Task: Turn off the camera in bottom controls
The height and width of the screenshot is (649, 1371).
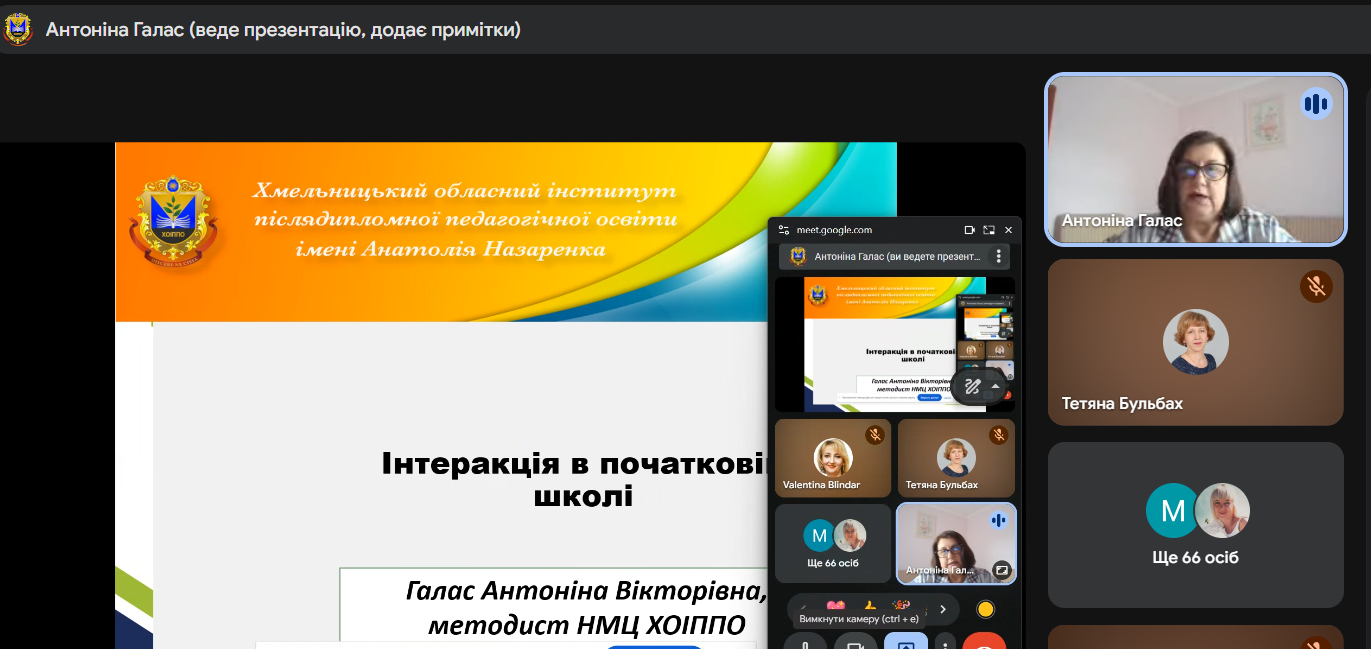Action: point(855,642)
